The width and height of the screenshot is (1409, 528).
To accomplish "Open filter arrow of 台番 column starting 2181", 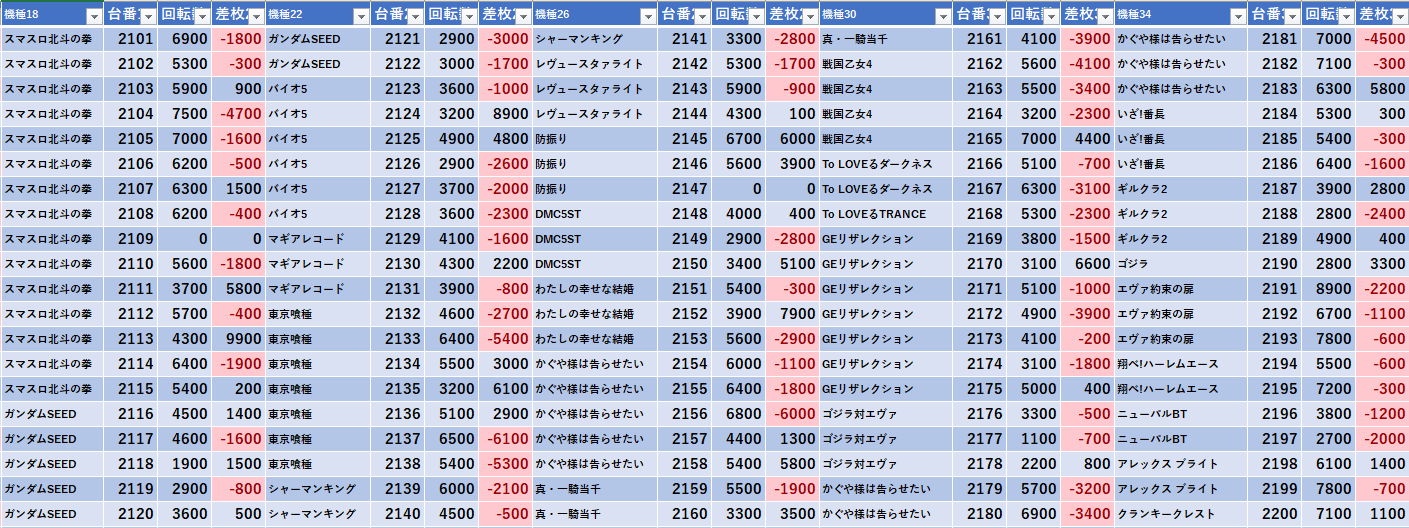I will 1291,16.
